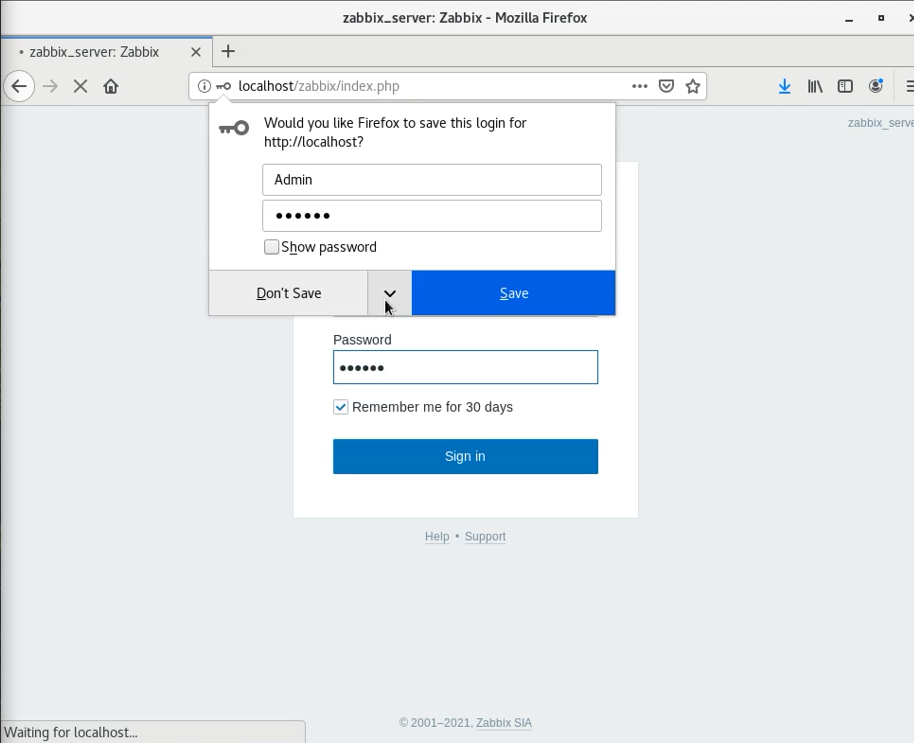Open the Downloads panel
914x743 pixels.
click(x=785, y=86)
